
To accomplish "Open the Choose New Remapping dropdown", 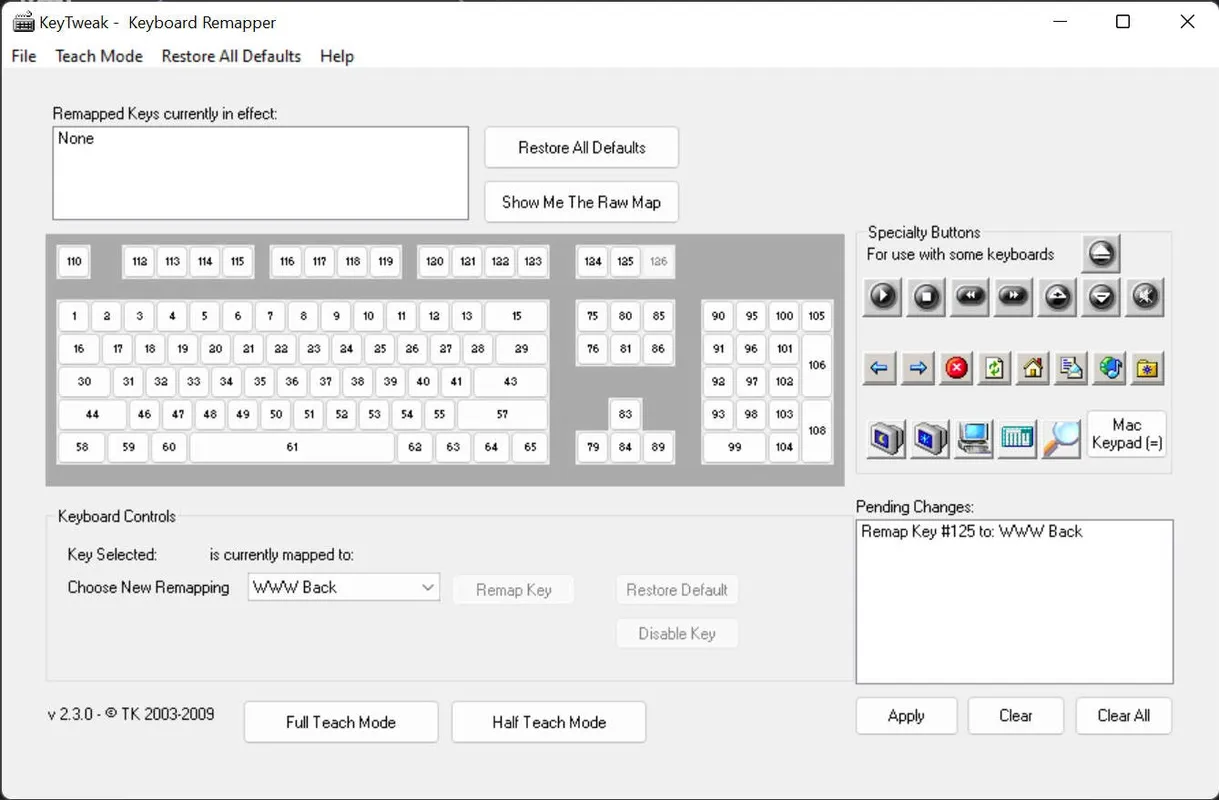I will click(344, 588).
